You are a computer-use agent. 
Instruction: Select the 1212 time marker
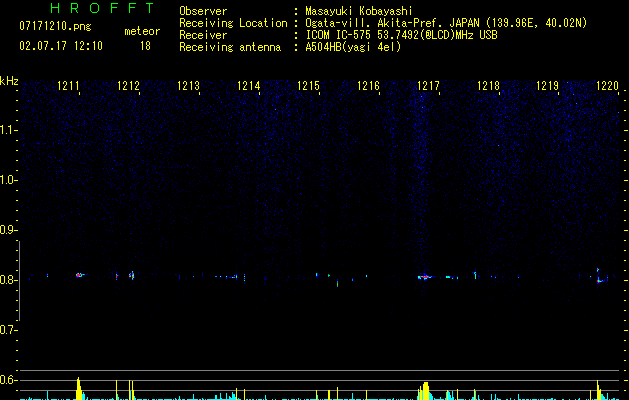[128, 85]
